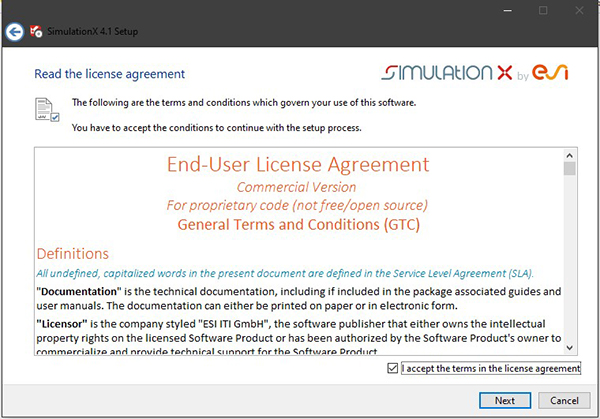The height and width of the screenshot is (419, 600).
Task: Close the setup window
Action: click(x=579, y=11)
